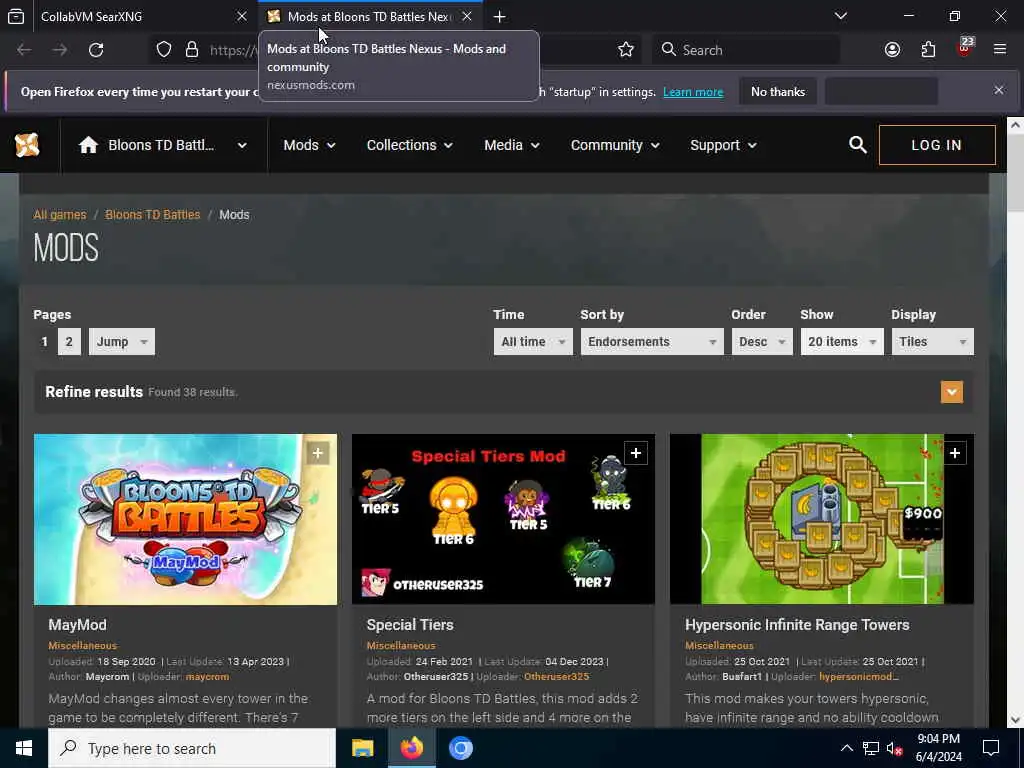Click the Windows Type here to search box
The height and width of the screenshot is (768, 1024).
(x=192, y=748)
